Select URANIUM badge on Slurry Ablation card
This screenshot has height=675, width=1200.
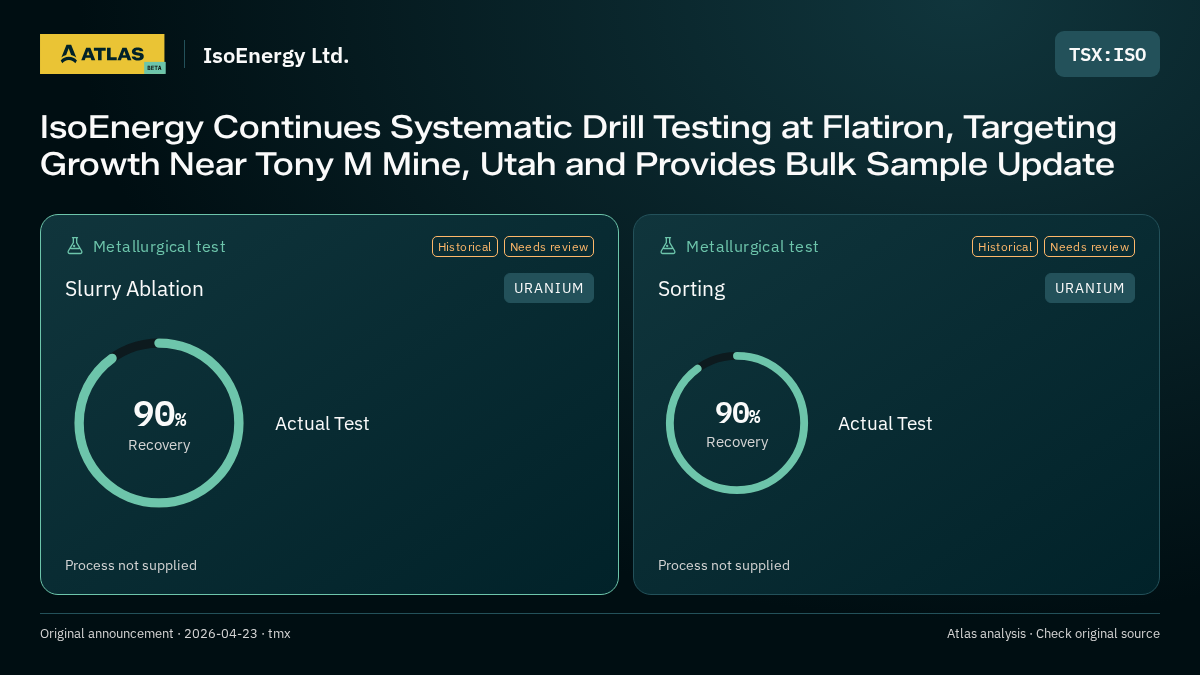[549, 288]
